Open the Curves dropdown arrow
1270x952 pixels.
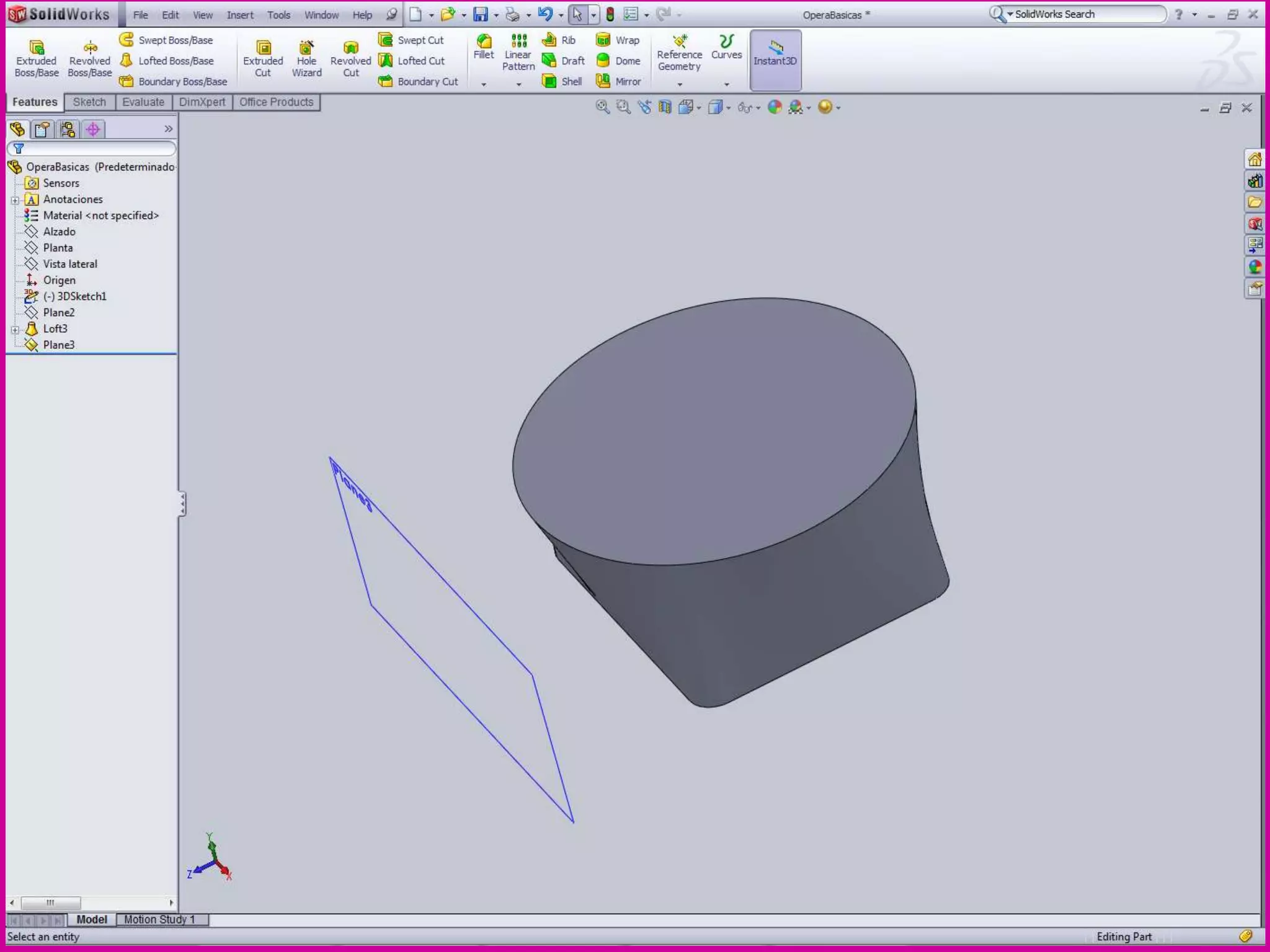(x=726, y=84)
